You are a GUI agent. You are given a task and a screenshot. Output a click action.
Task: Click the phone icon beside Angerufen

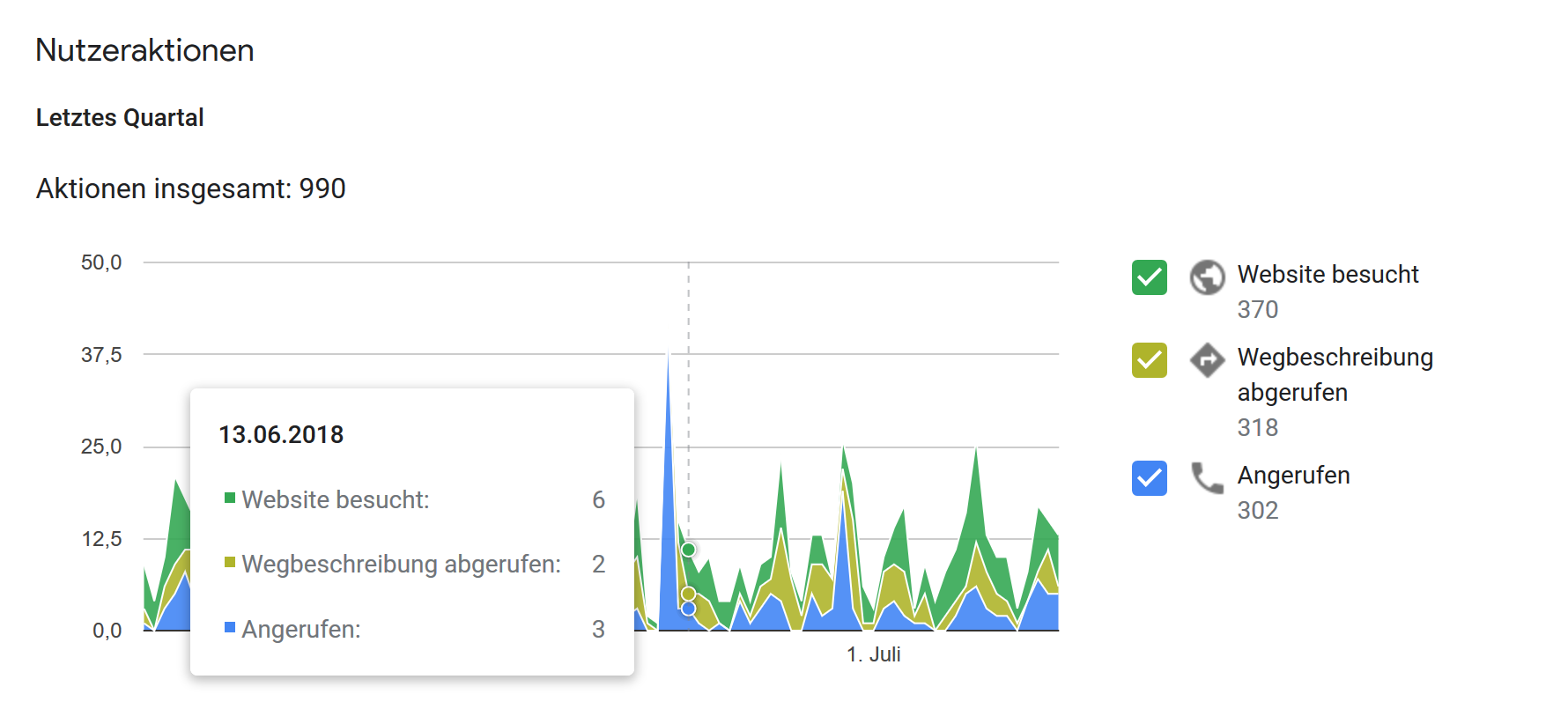1207,477
